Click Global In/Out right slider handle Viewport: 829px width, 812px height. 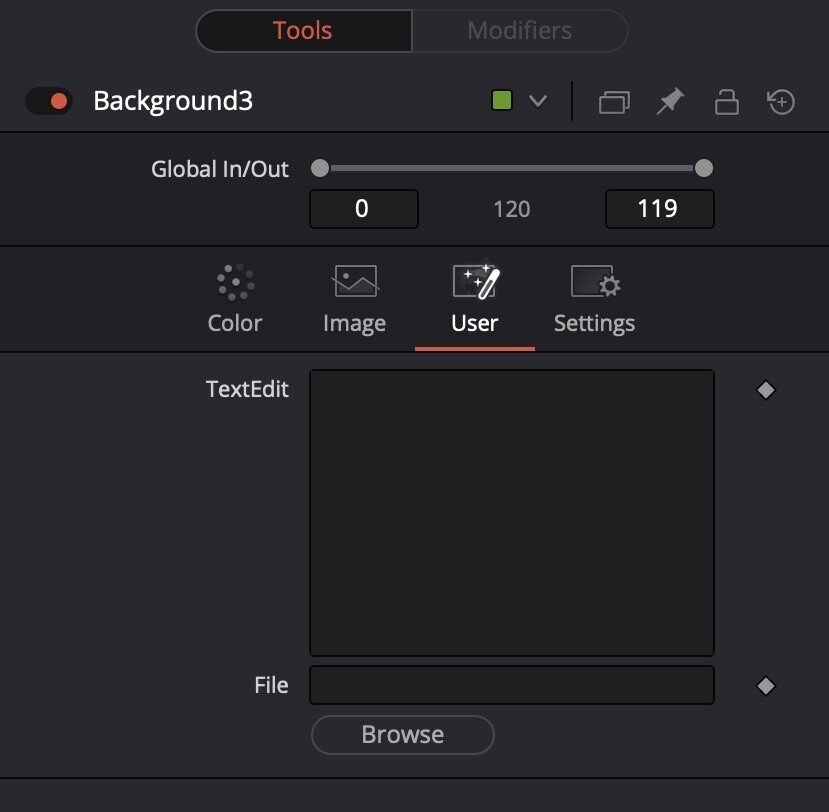(x=704, y=168)
